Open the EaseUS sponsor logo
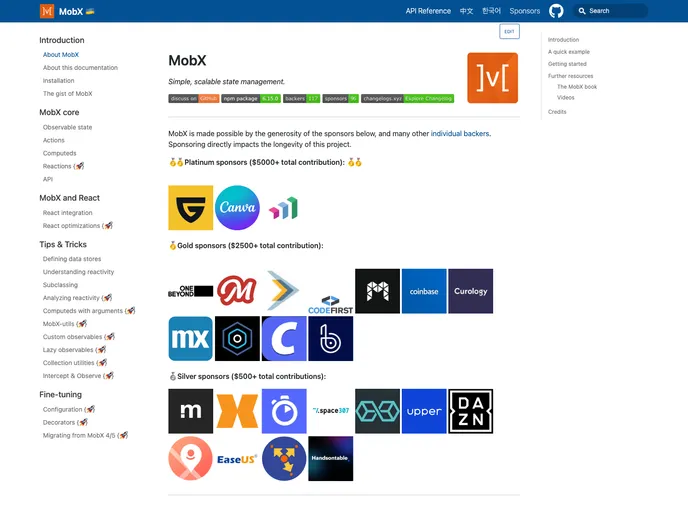 [237, 459]
